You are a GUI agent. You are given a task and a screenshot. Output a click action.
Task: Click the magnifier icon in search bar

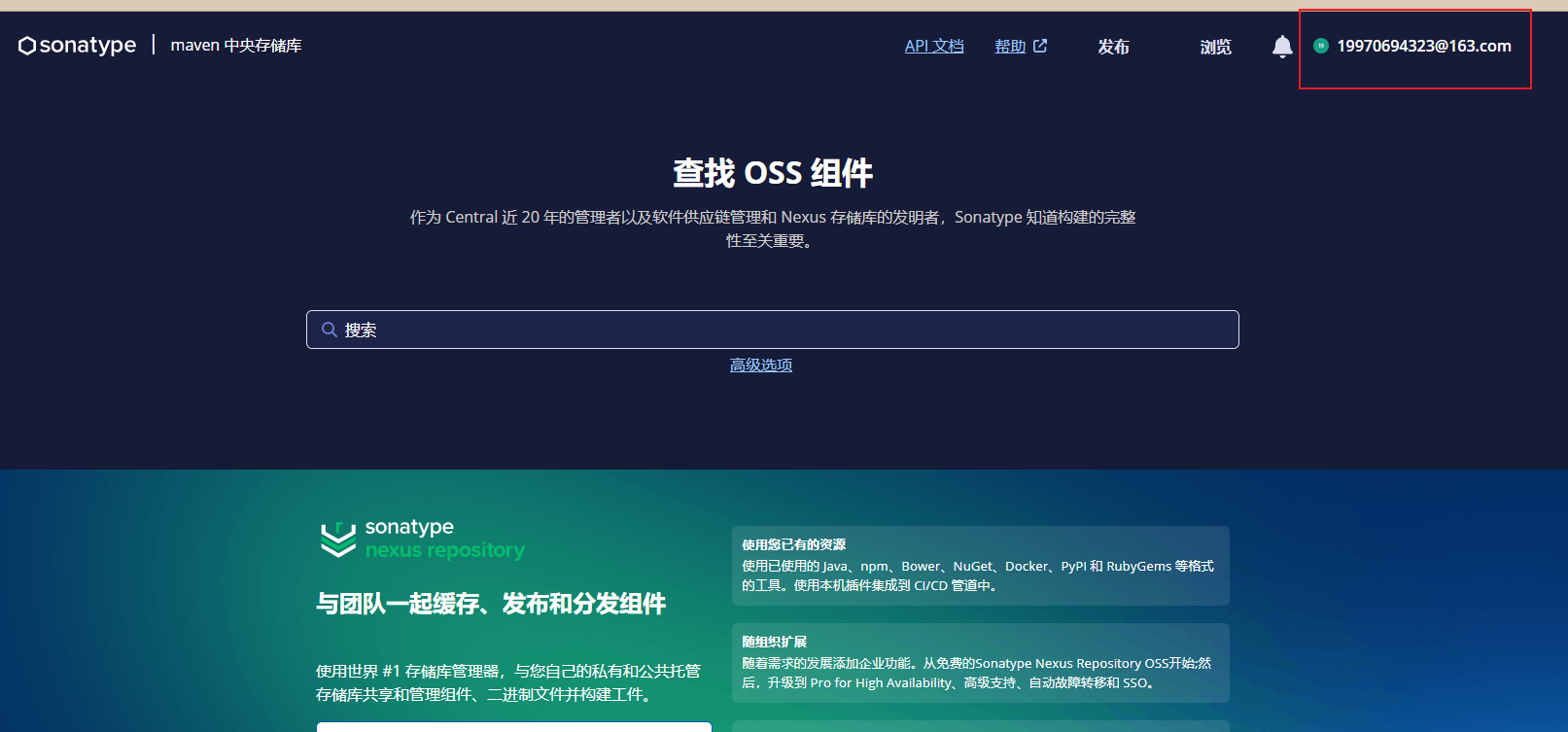[x=330, y=330]
